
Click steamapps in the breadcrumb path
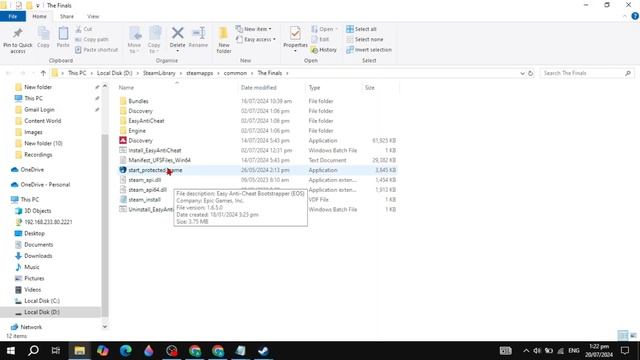click(200, 73)
